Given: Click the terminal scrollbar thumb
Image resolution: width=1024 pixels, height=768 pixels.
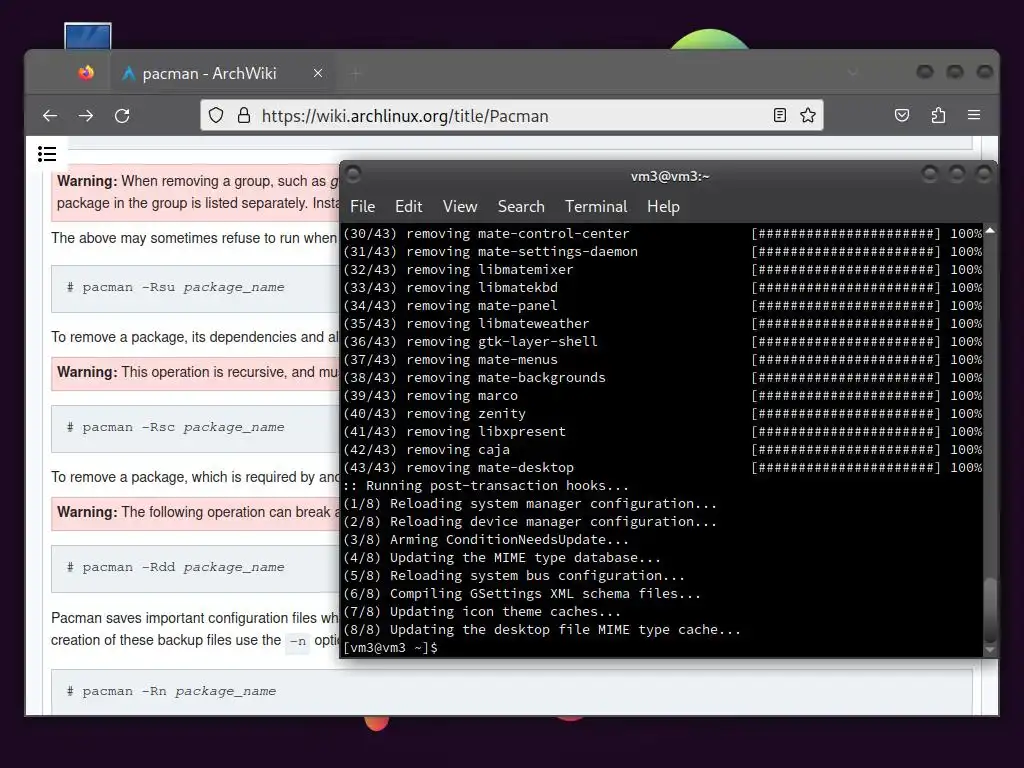Looking at the screenshot, I should tap(990, 611).
